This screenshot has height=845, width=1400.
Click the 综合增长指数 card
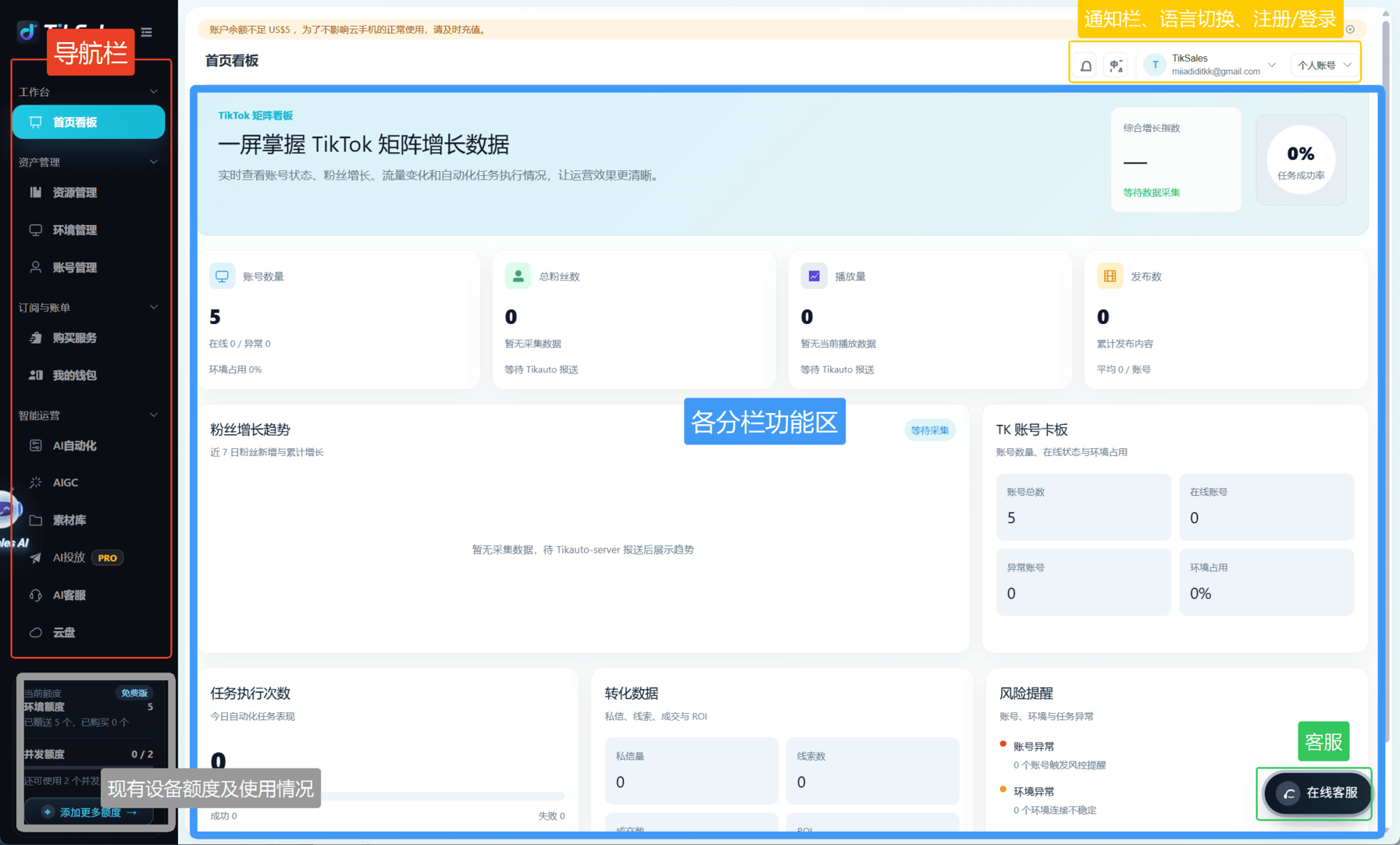tap(1176, 159)
